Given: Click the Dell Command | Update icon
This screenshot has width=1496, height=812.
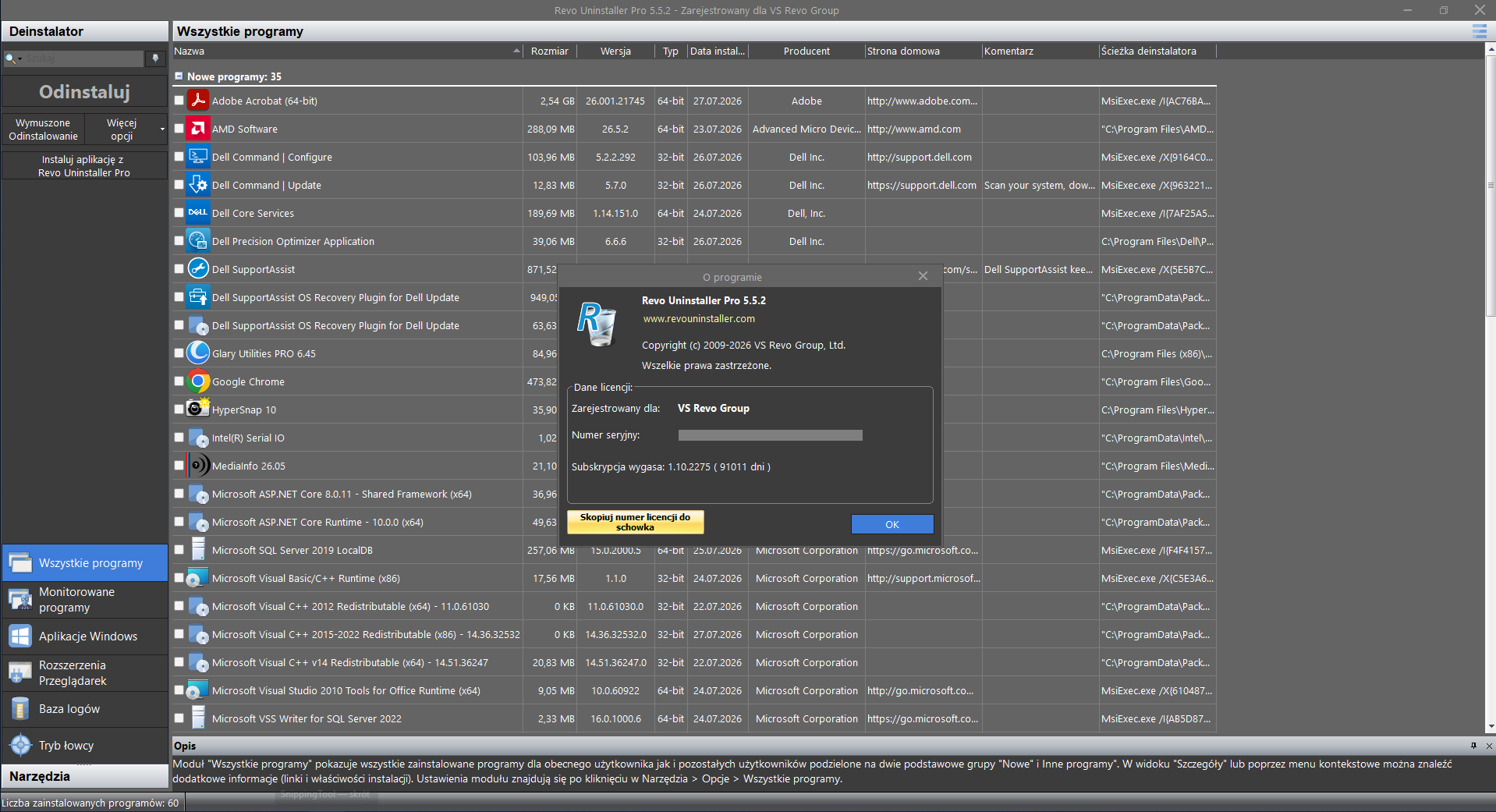Looking at the screenshot, I should [x=198, y=185].
